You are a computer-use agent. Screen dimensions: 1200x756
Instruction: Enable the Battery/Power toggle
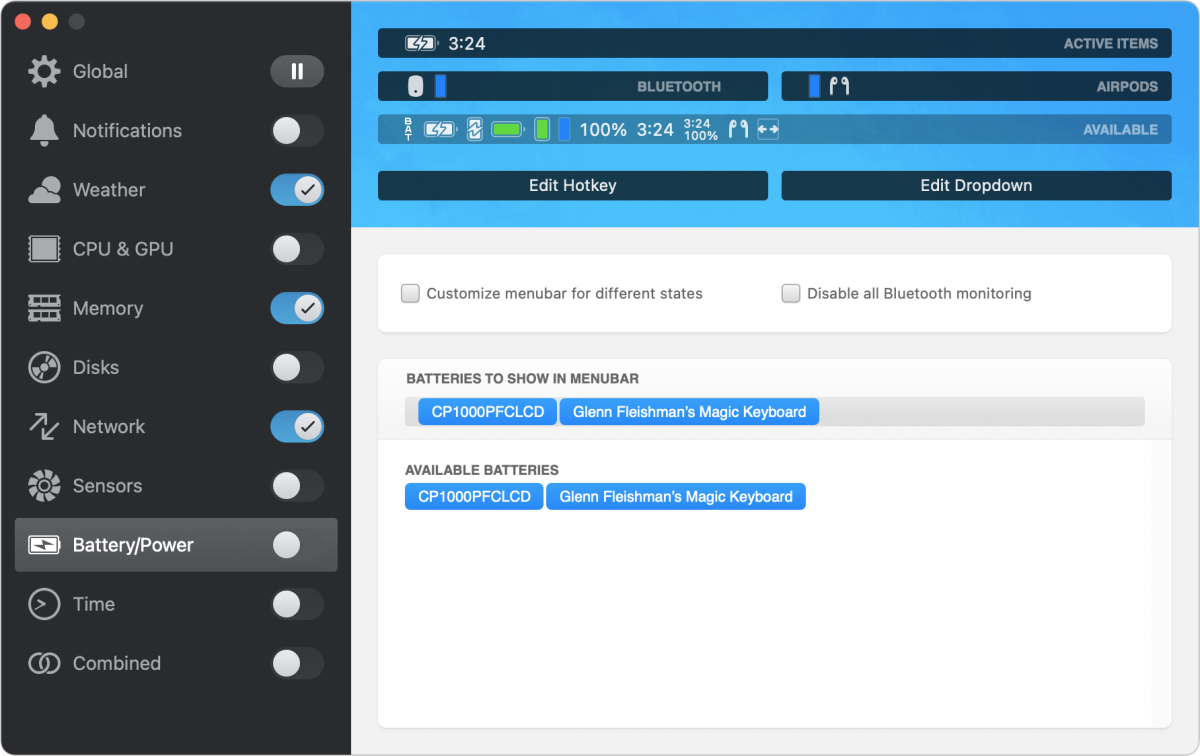click(297, 545)
